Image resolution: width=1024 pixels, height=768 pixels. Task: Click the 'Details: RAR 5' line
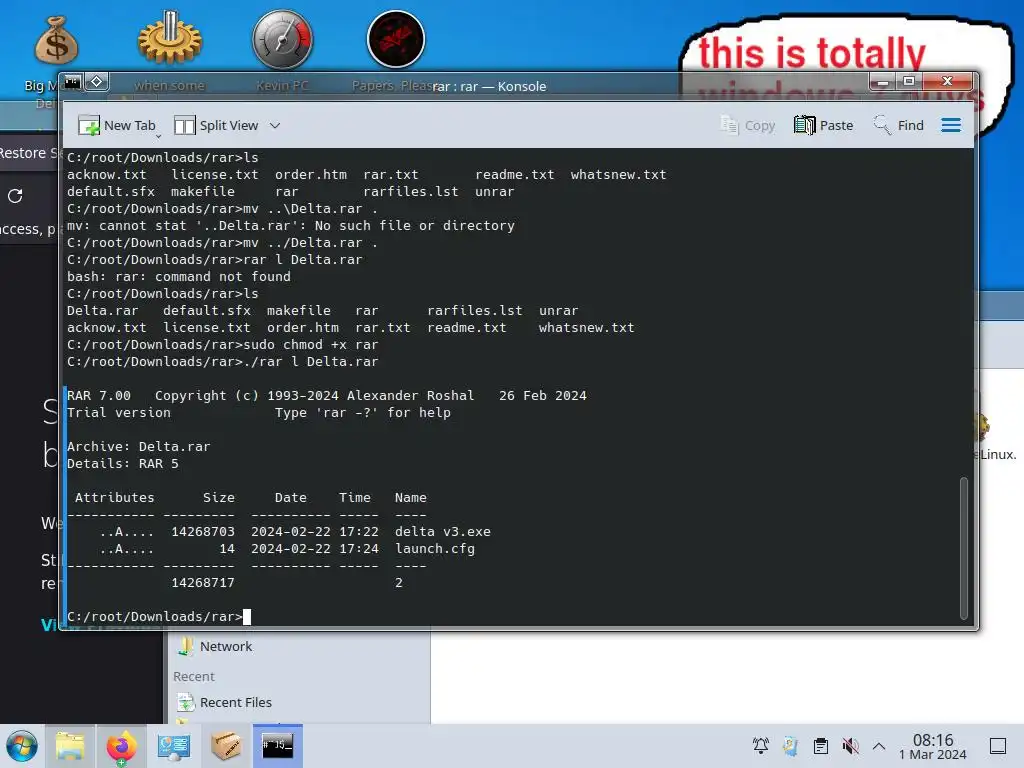pyautogui.click(x=123, y=464)
